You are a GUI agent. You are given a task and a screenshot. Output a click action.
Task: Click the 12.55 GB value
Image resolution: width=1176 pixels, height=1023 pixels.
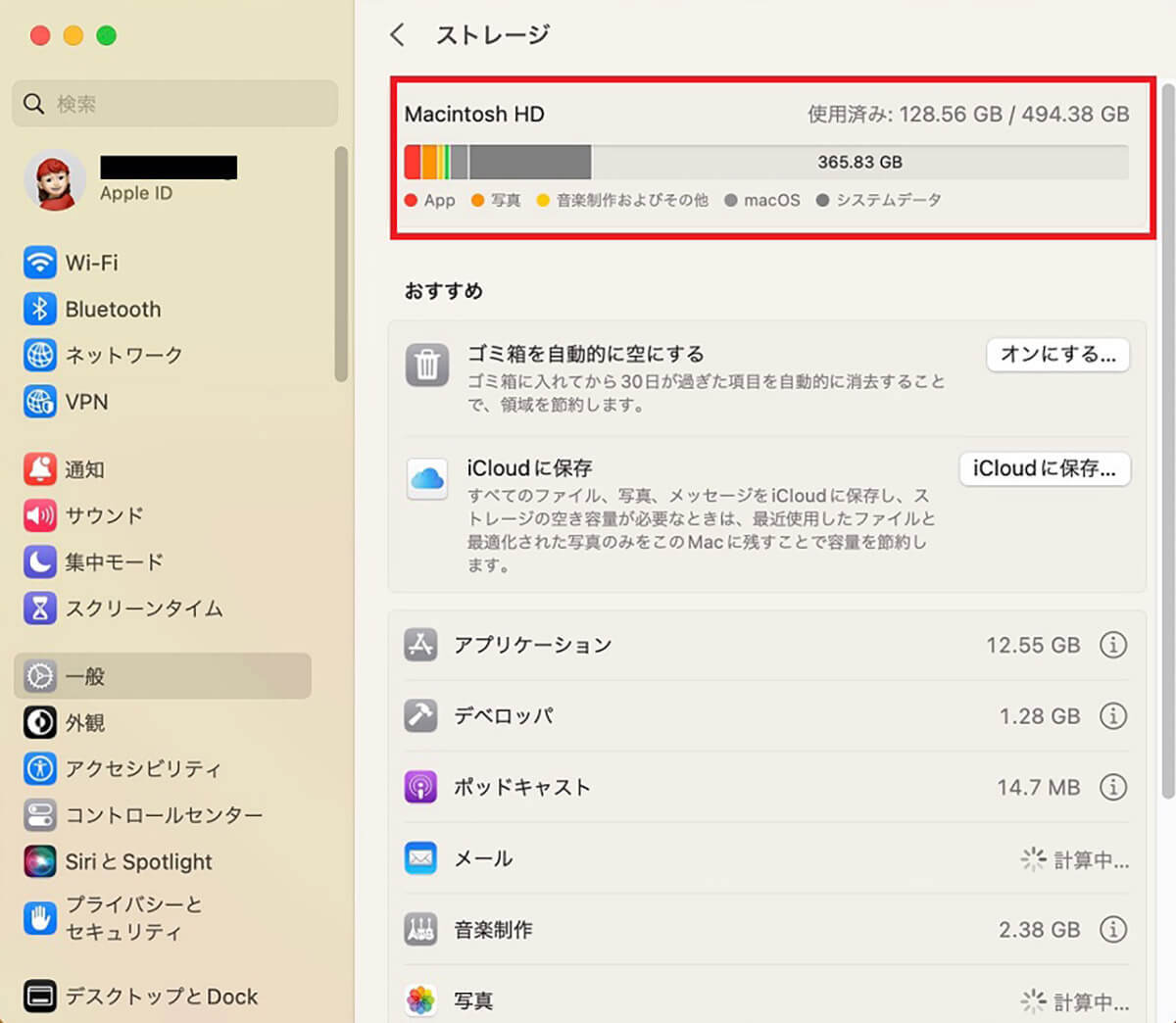[1033, 645]
